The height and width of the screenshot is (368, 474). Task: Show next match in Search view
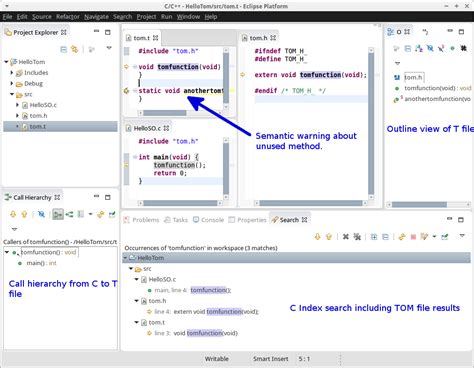tap(317, 237)
